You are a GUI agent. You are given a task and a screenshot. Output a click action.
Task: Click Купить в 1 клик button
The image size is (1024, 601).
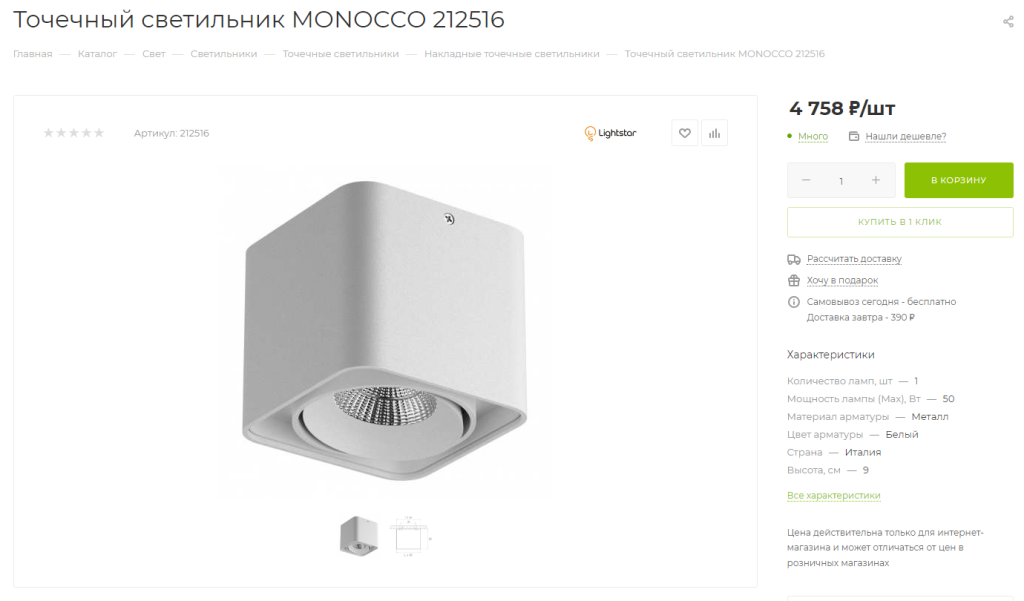pos(900,222)
